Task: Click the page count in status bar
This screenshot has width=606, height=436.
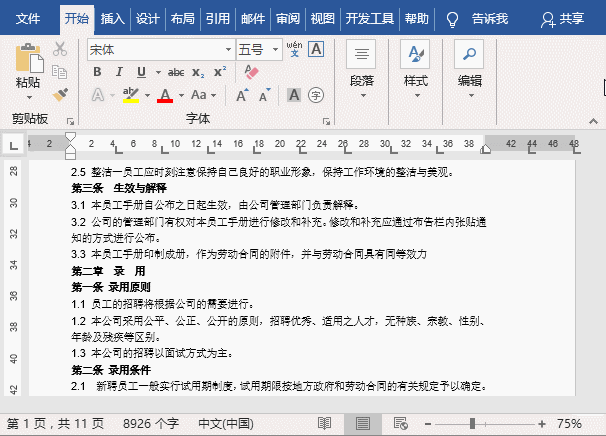Action: pos(55,424)
